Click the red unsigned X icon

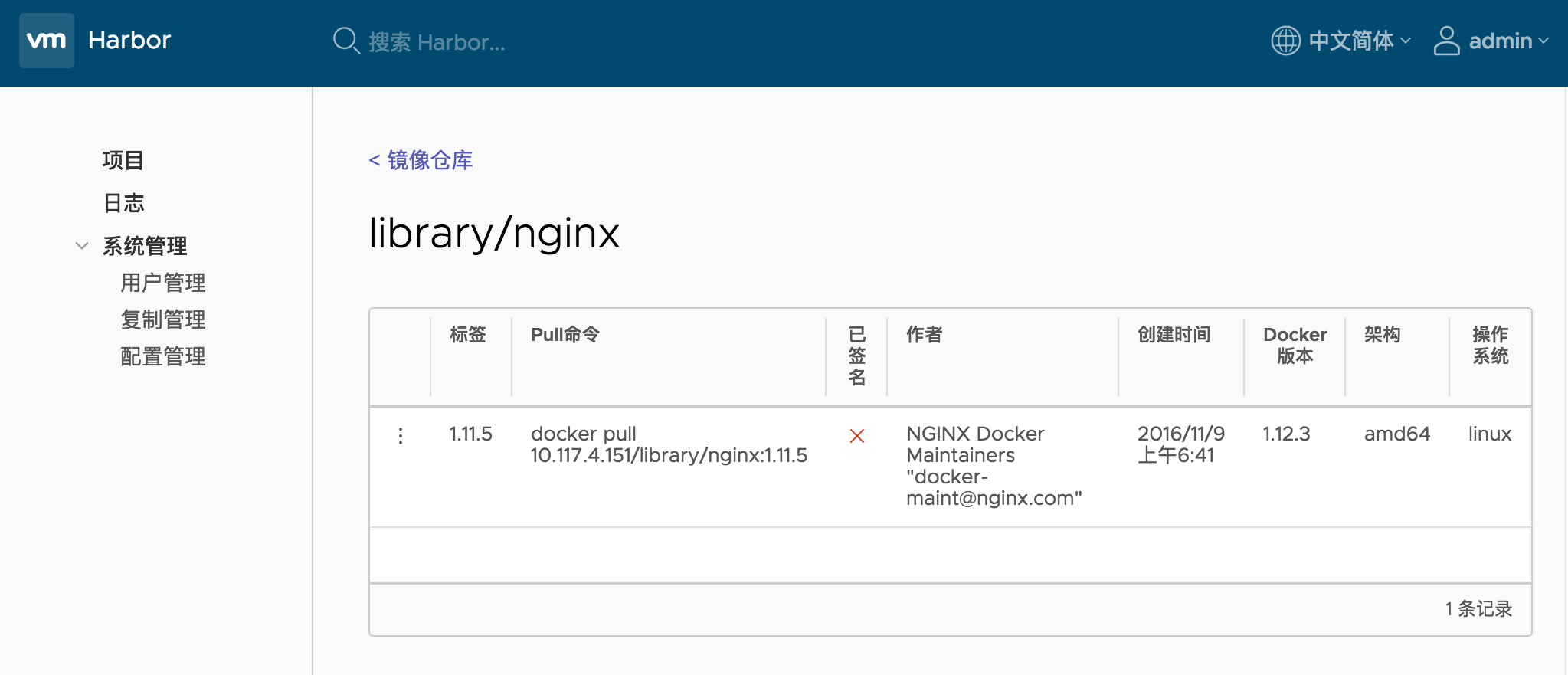(856, 436)
